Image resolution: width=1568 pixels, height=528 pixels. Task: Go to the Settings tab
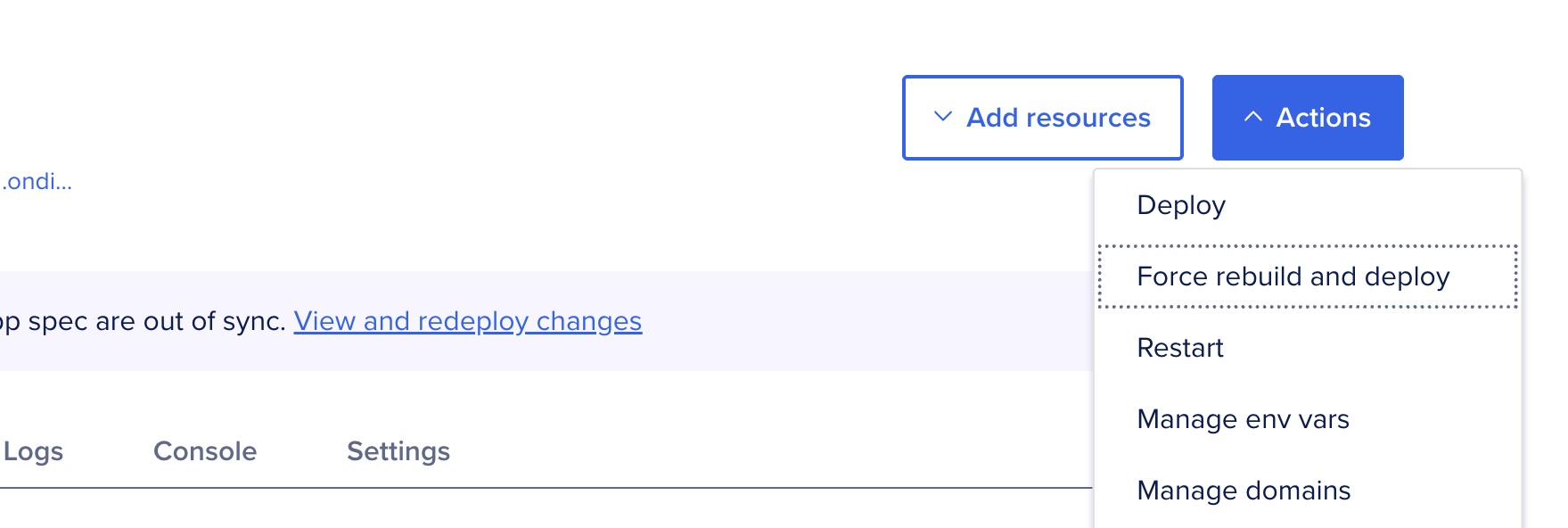398,450
